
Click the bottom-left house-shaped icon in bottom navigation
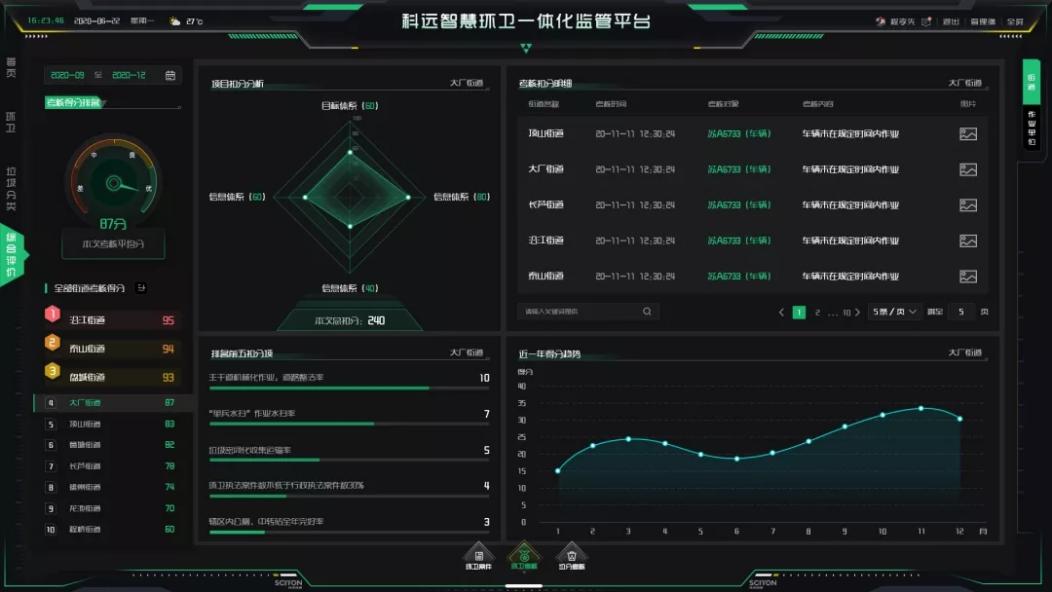479,557
